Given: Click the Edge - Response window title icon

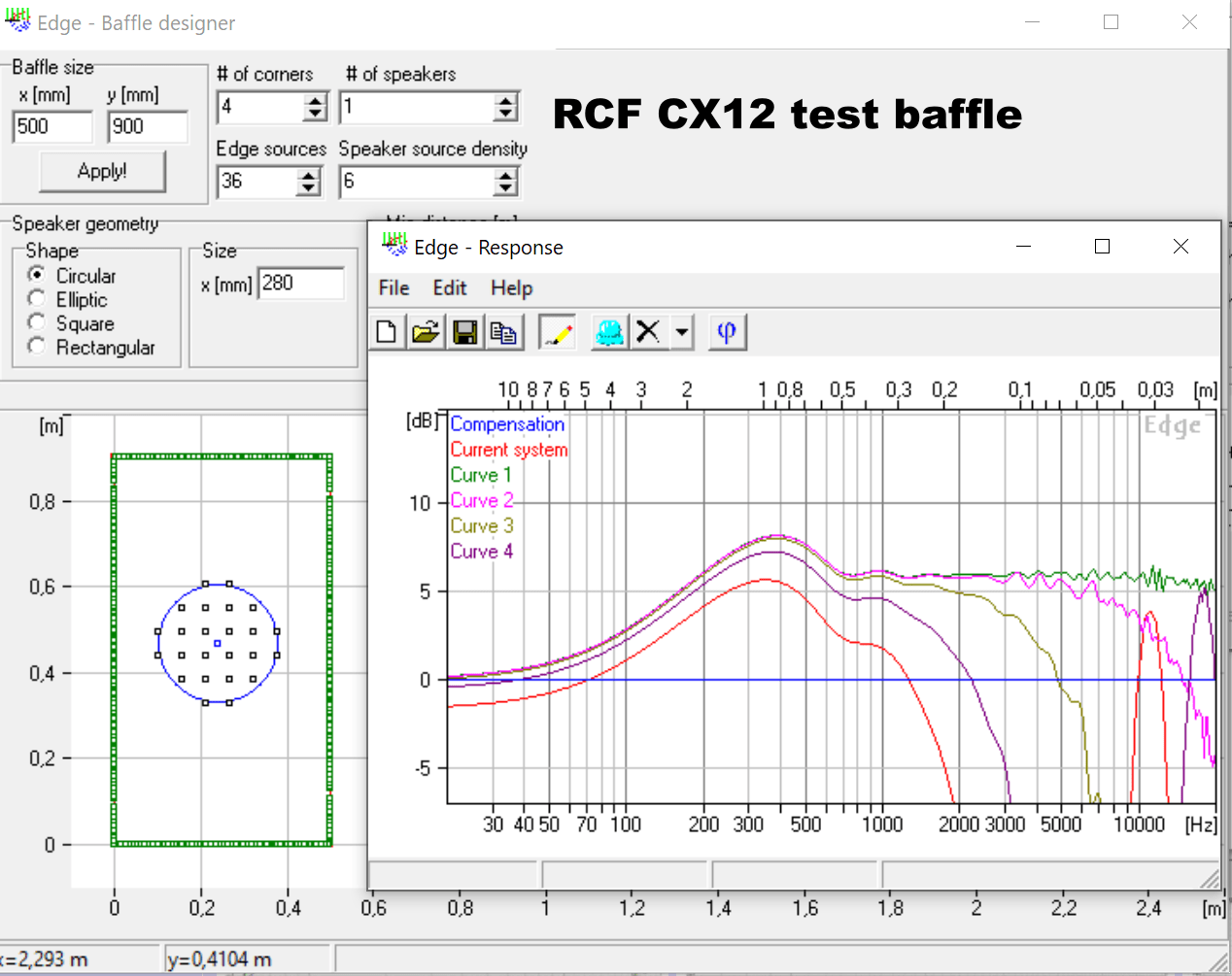Looking at the screenshot, I should [x=394, y=244].
